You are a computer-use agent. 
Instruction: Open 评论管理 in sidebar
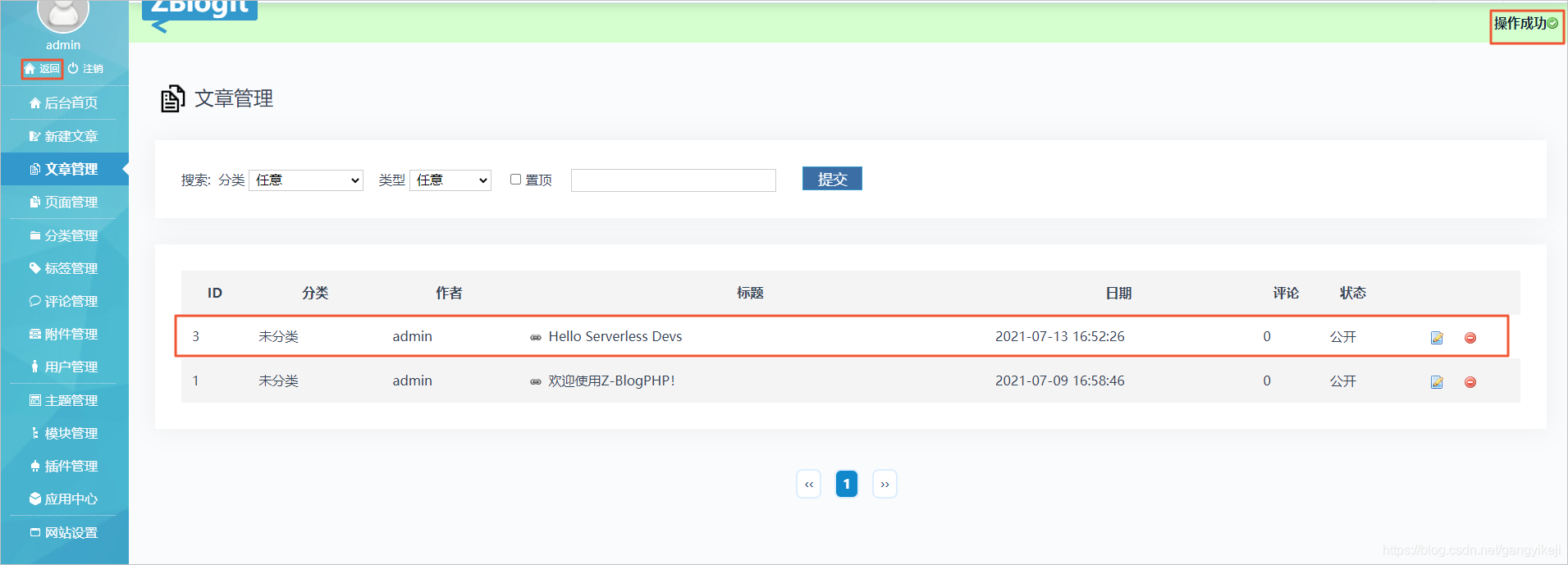pos(64,301)
